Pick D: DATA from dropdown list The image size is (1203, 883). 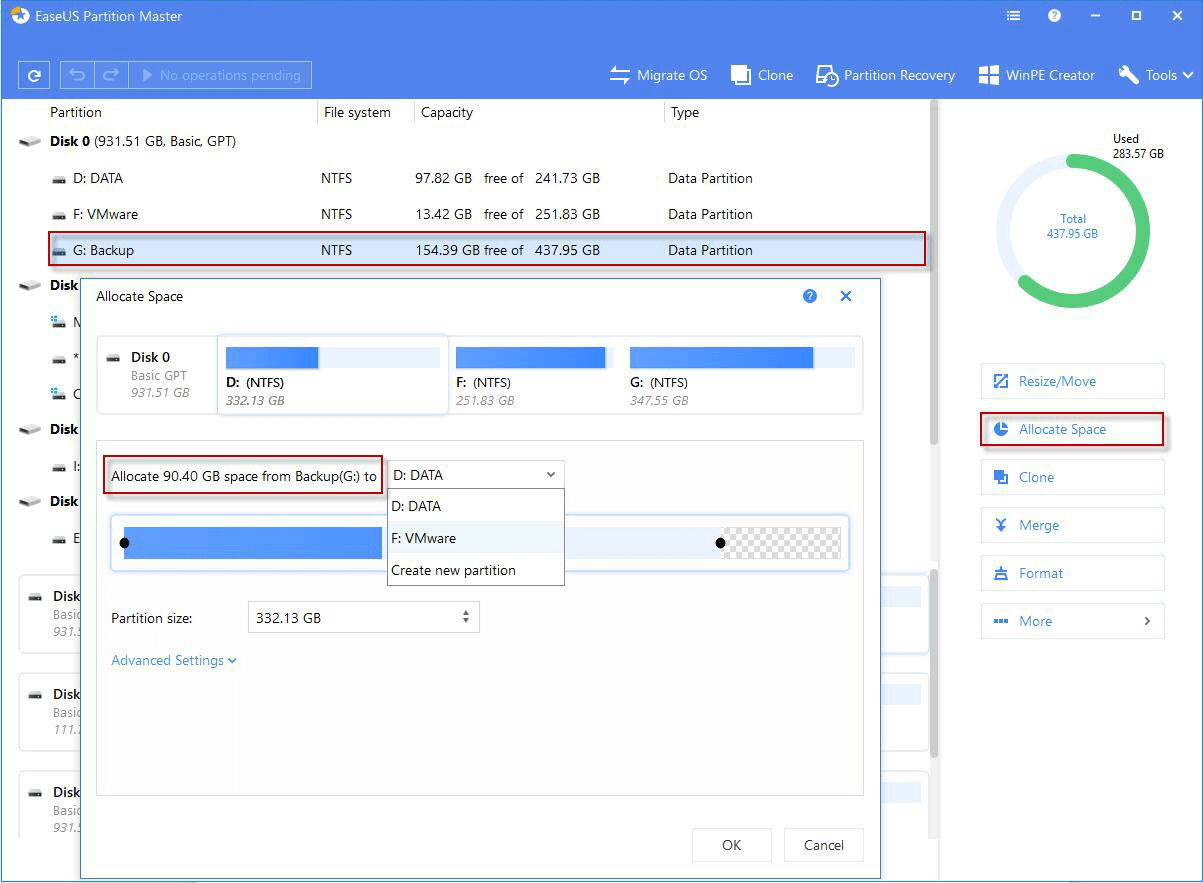pos(476,506)
